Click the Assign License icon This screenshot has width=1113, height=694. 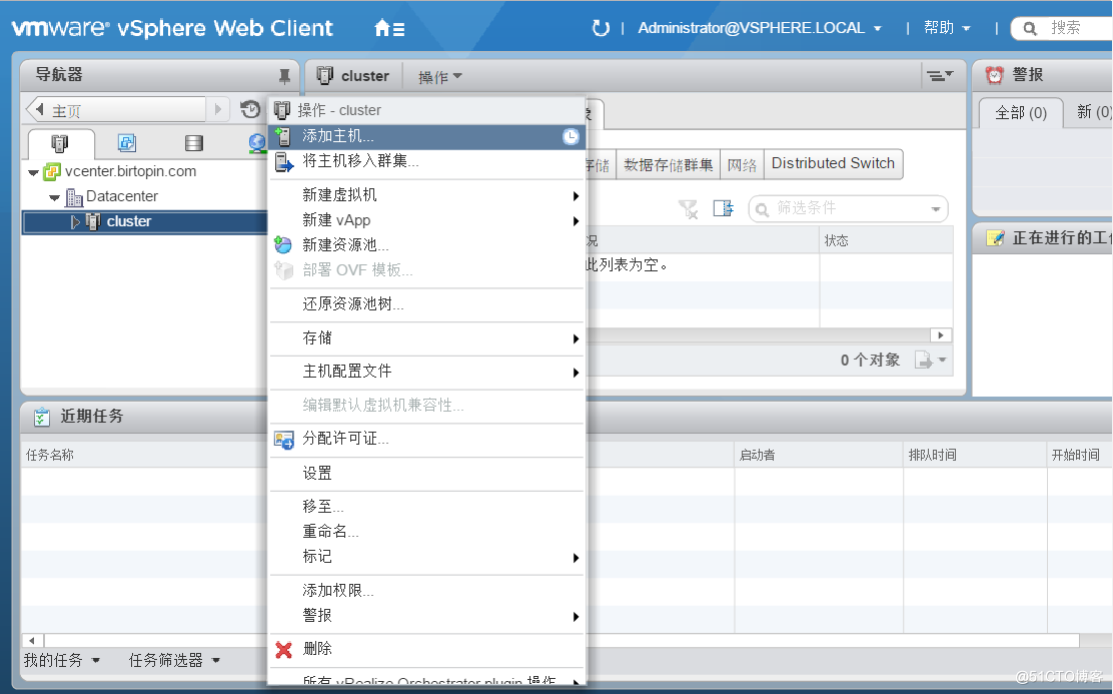(x=284, y=440)
